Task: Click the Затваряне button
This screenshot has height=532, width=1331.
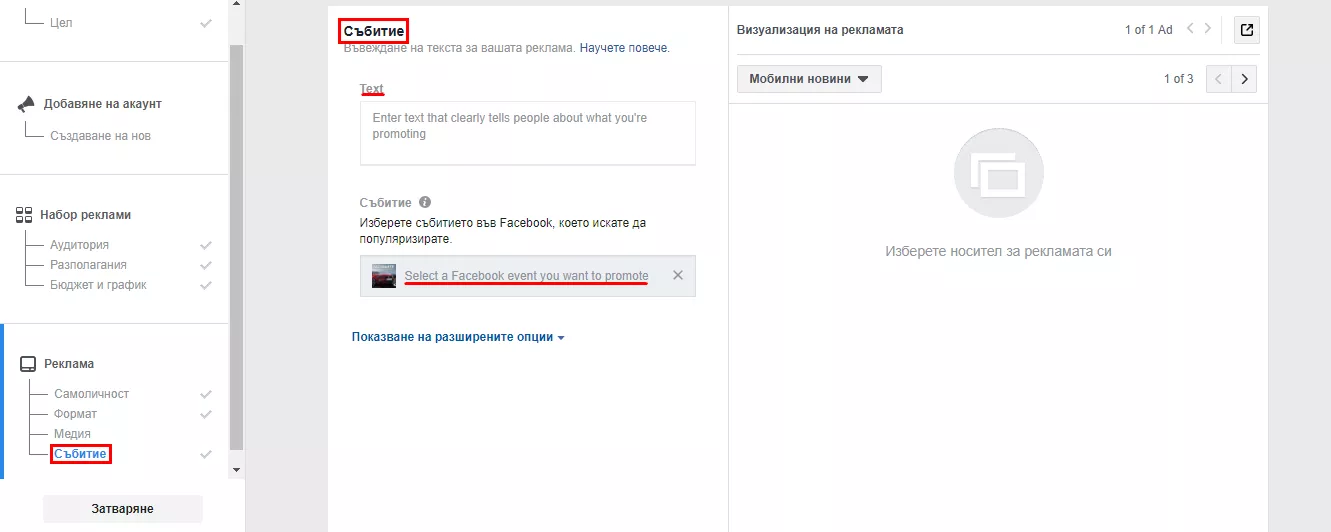Action: coord(123,509)
